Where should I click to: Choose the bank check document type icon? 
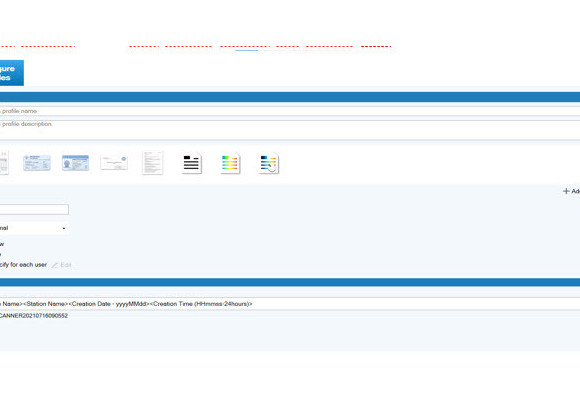[x=114, y=163]
